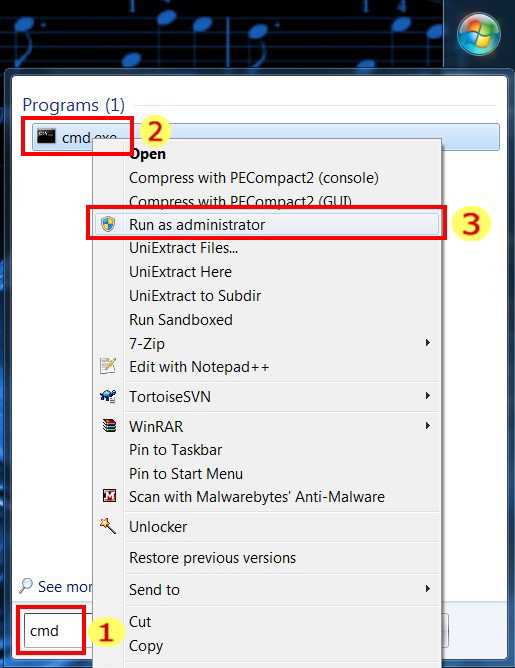
Task: Click the Windows Start orb
Action: [x=479, y=34]
